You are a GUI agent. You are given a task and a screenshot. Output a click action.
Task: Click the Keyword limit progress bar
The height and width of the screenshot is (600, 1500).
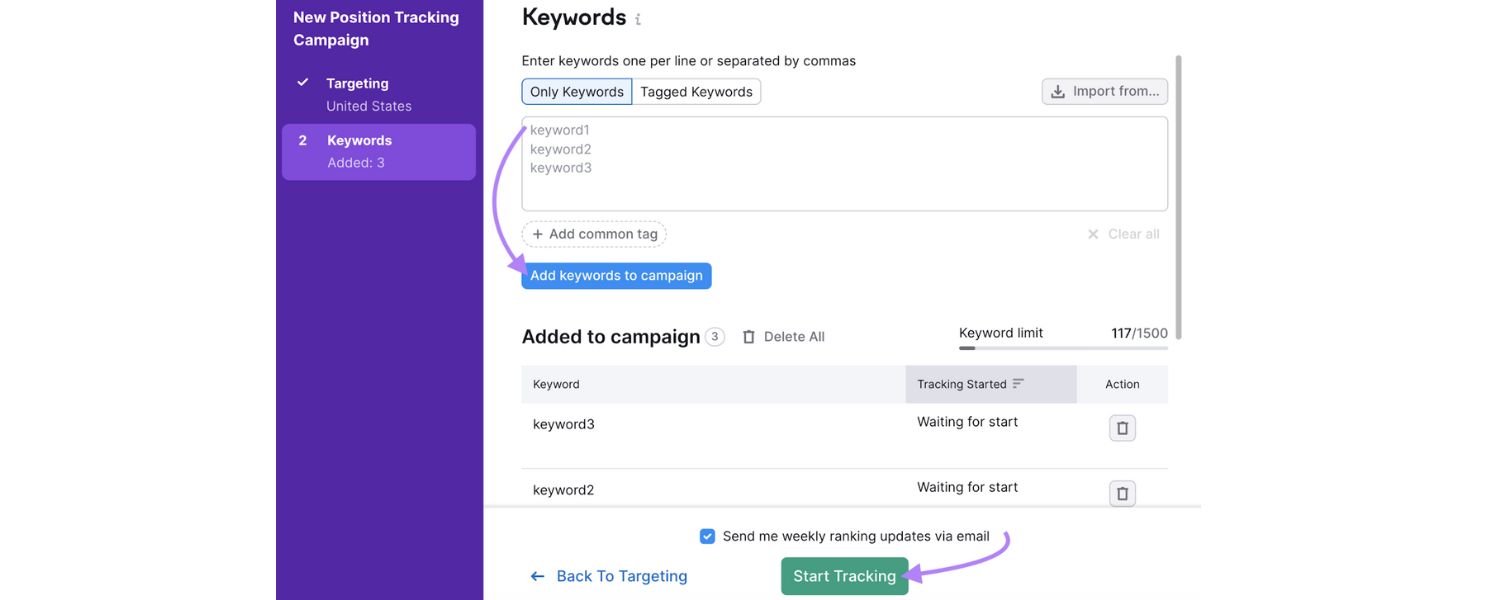1062,347
